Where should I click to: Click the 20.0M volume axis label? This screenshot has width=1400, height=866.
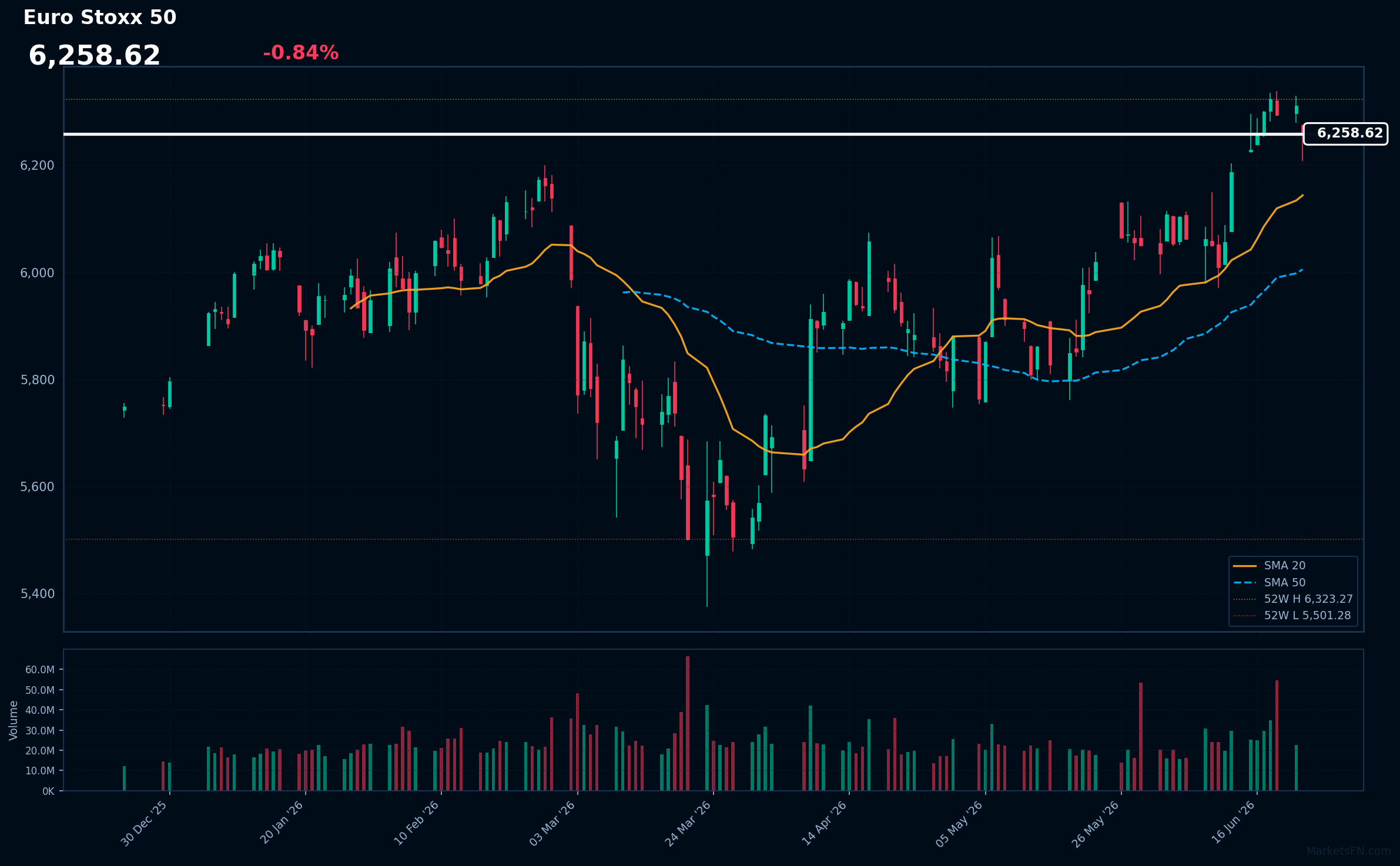tap(40, 750)
